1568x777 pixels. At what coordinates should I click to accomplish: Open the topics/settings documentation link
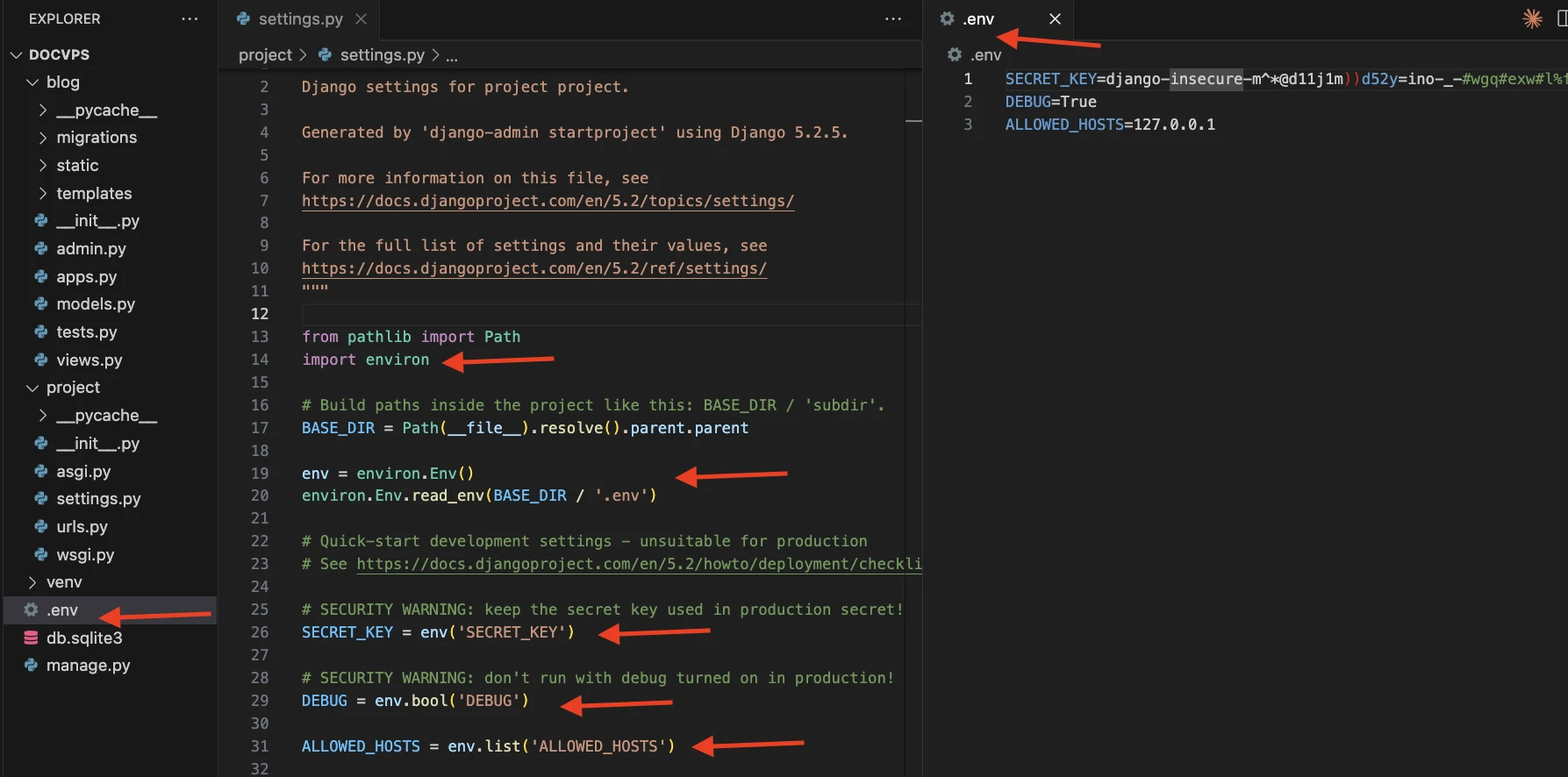click(x=548, y=201)
